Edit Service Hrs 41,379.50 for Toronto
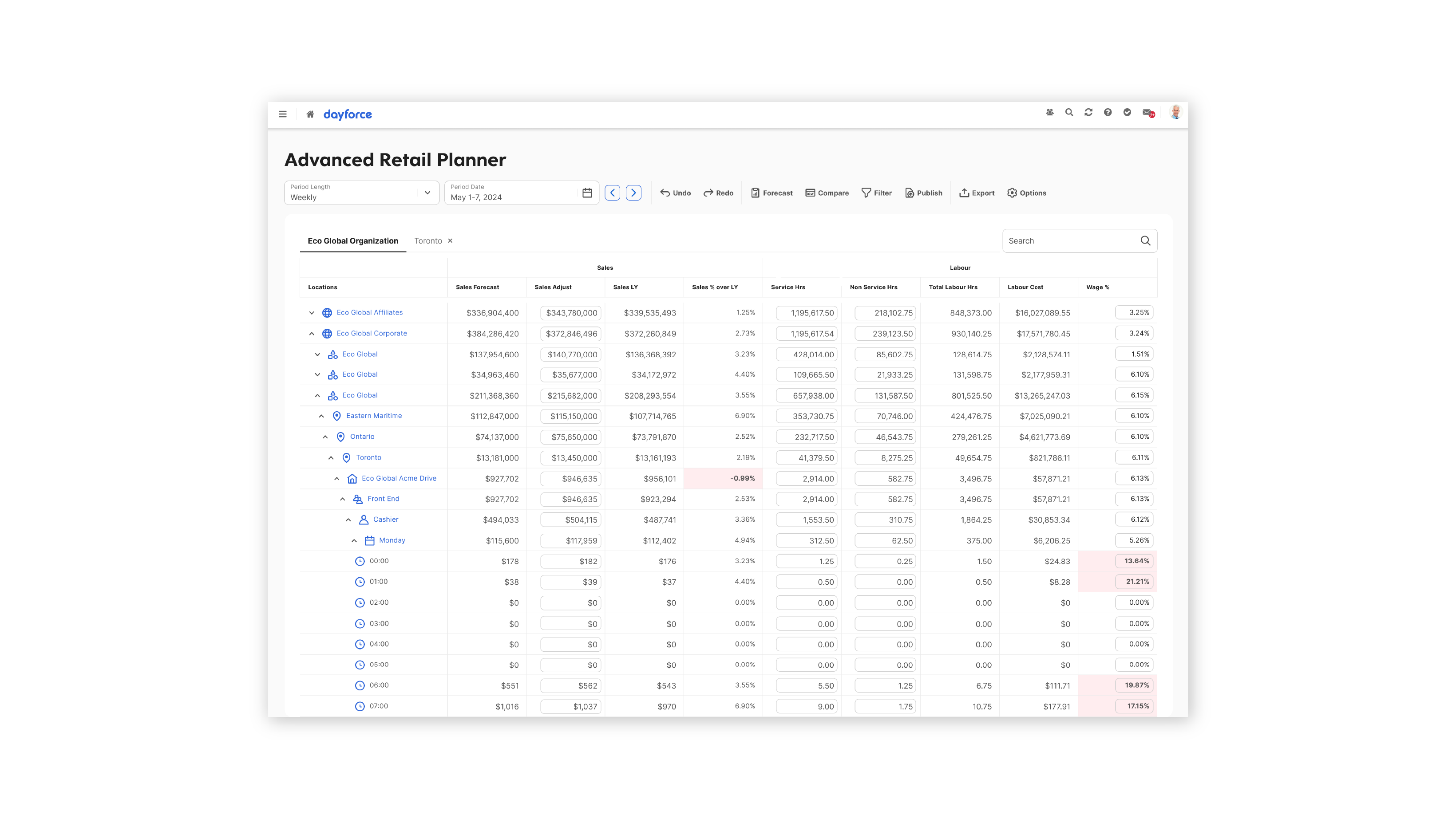Screen dimensions: 1456x819 click(x=807, y=458)
